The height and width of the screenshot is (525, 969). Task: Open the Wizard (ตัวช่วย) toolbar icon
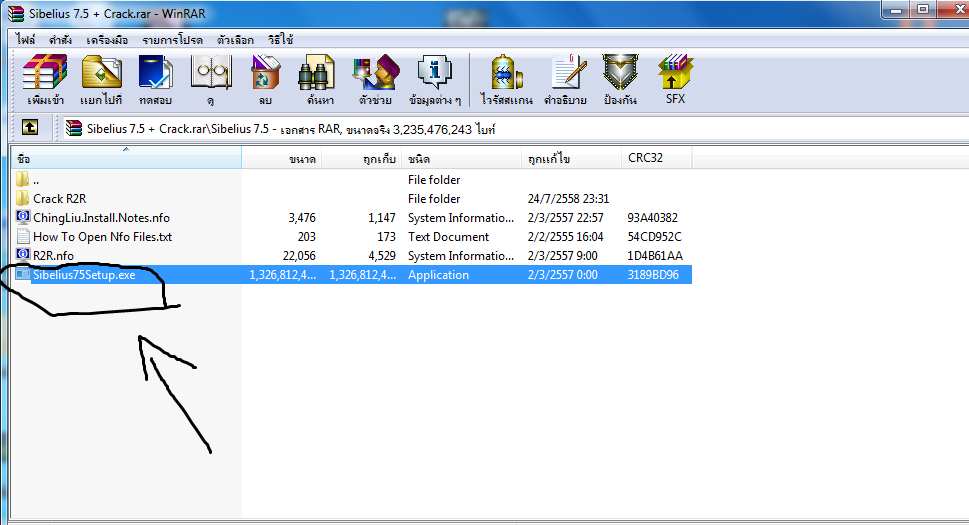(376, 72)
